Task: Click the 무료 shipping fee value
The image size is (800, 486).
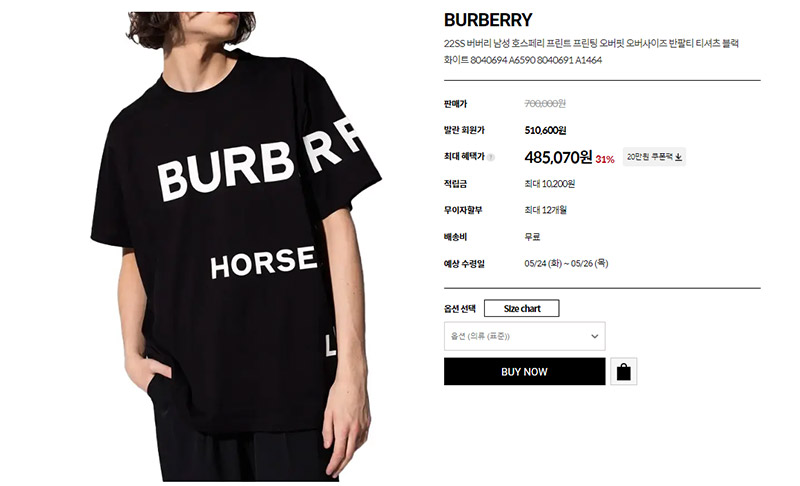Action: tap(532, 237)
